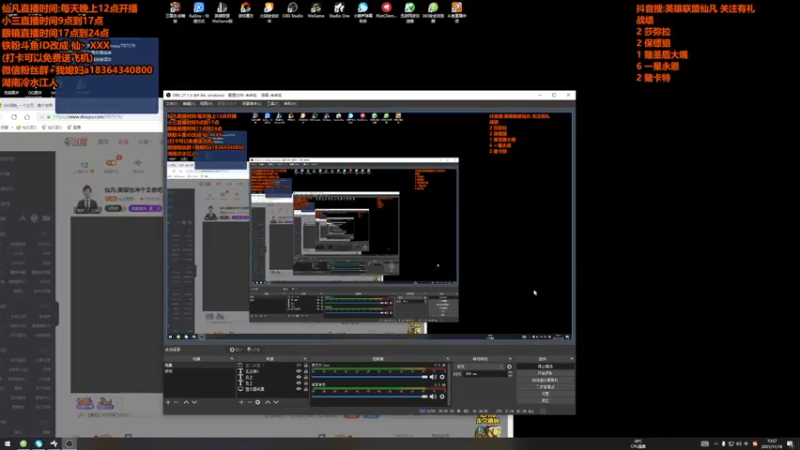Screen dimensions: 800x450
Task: Click the volume slider of first mixer channel
Action: coord(370,377)
